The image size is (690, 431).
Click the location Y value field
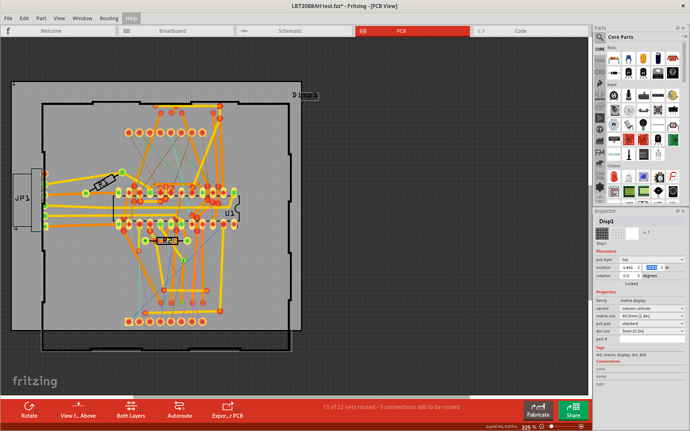654,268
